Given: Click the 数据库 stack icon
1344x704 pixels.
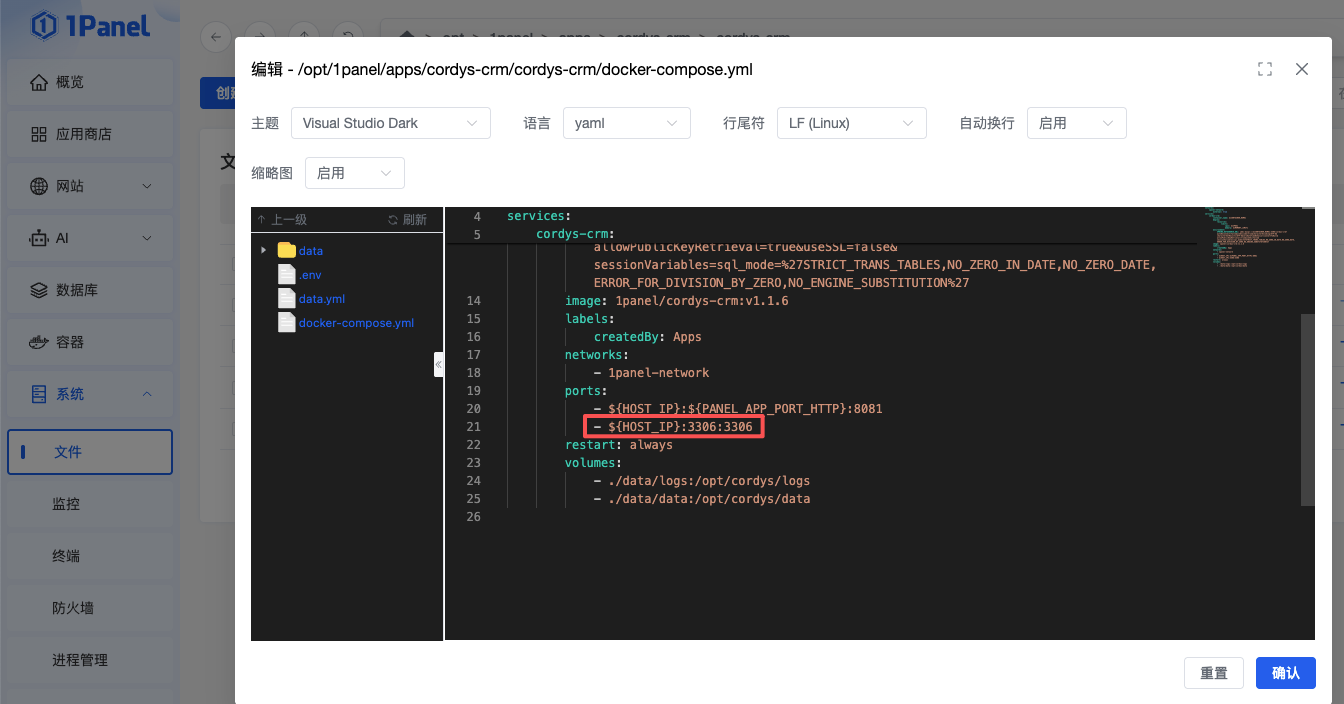Looking at the screenshot, I should coord(39,290).
